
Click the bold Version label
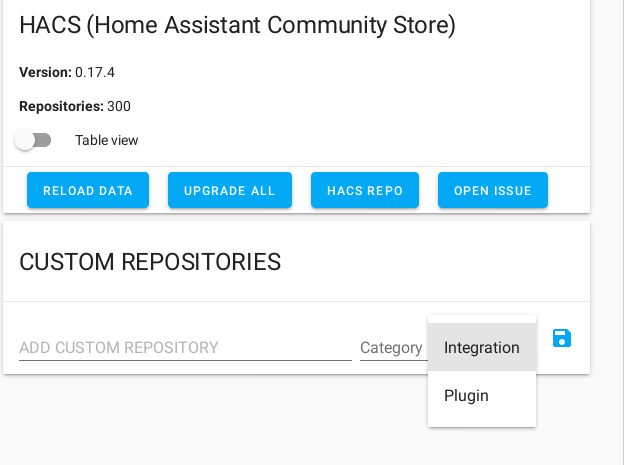pyautogui.click(x=45, y=72)
